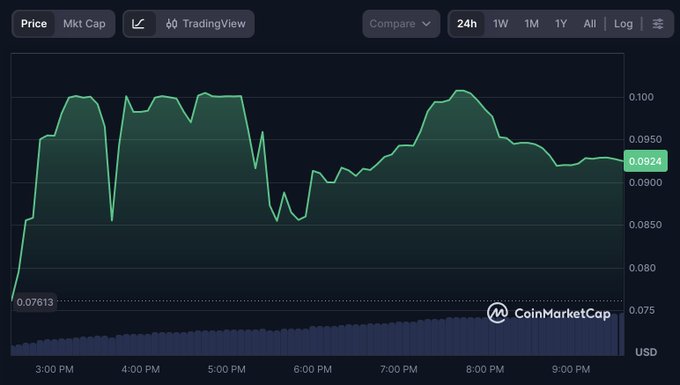Click the 0.100 axis value

pyautogui.click(x=641, y=97)
